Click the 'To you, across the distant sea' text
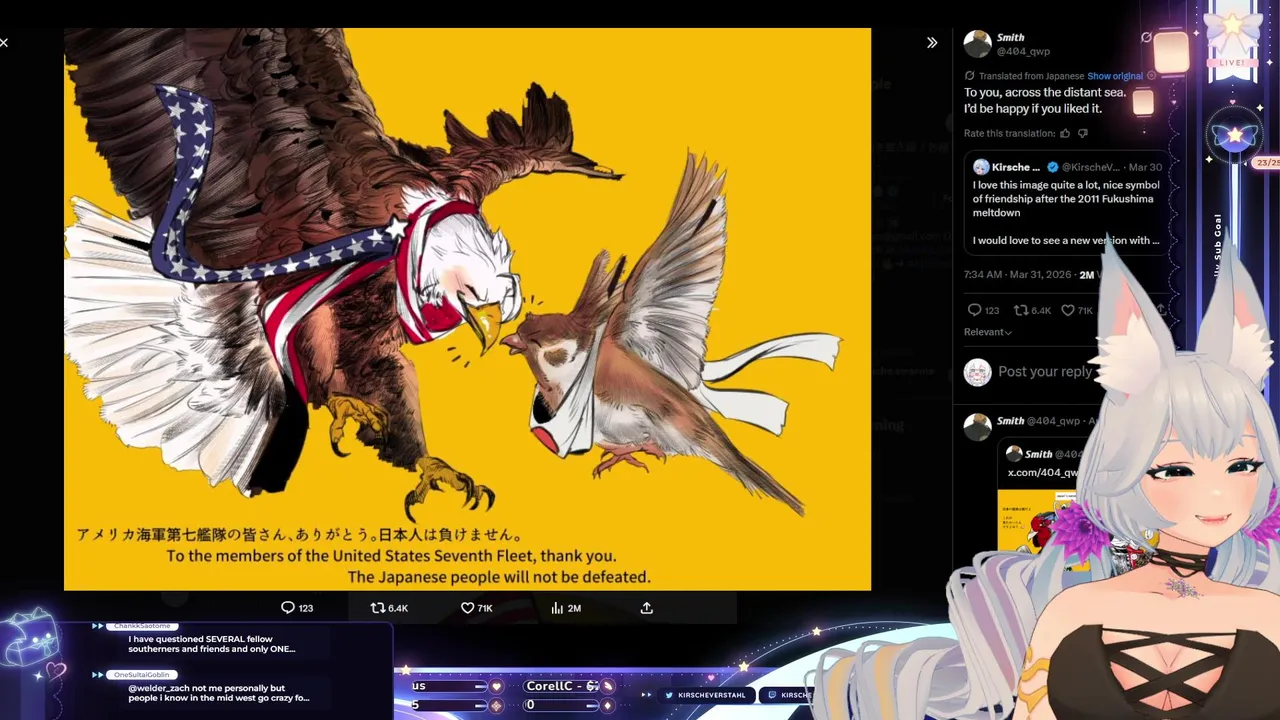Image resolution: width=1280 pixels, height=720 pixels. click(1045, 92)
